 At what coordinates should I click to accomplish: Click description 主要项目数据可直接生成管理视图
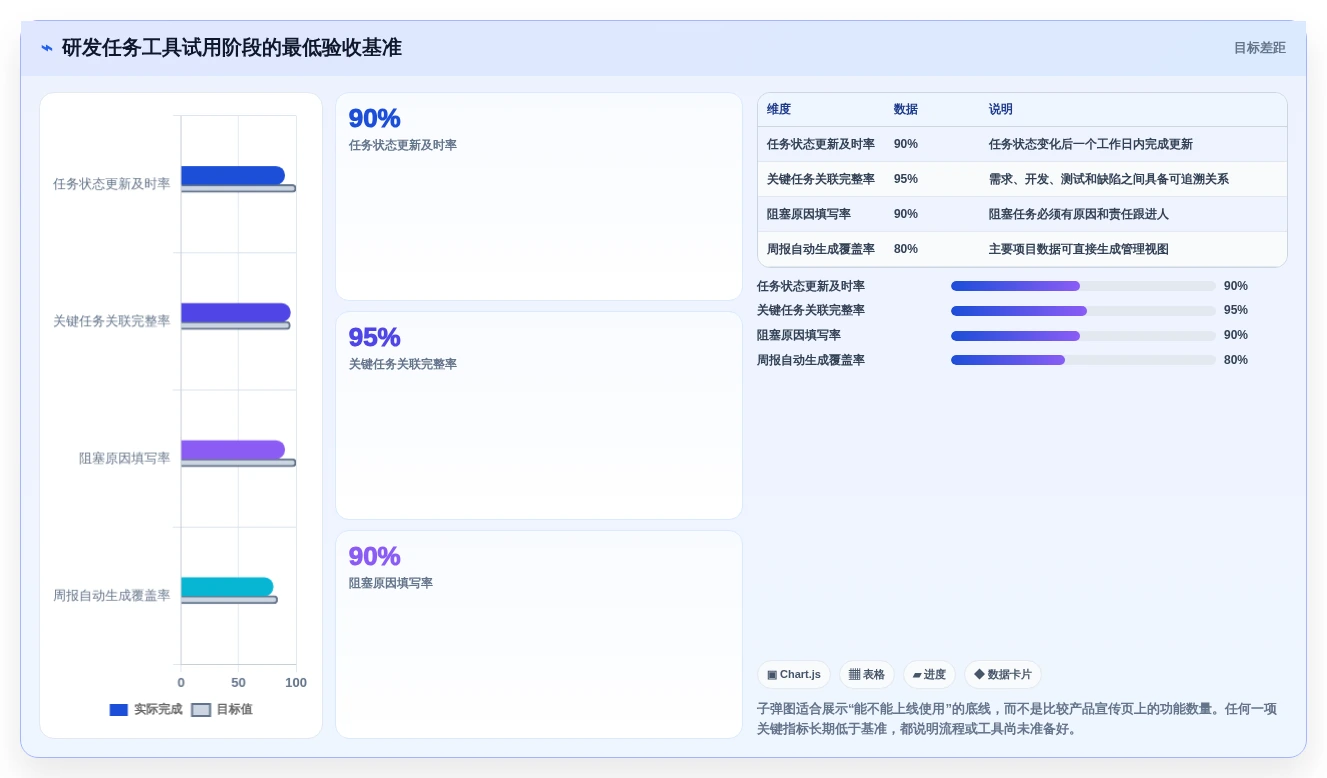[1079, 249]
